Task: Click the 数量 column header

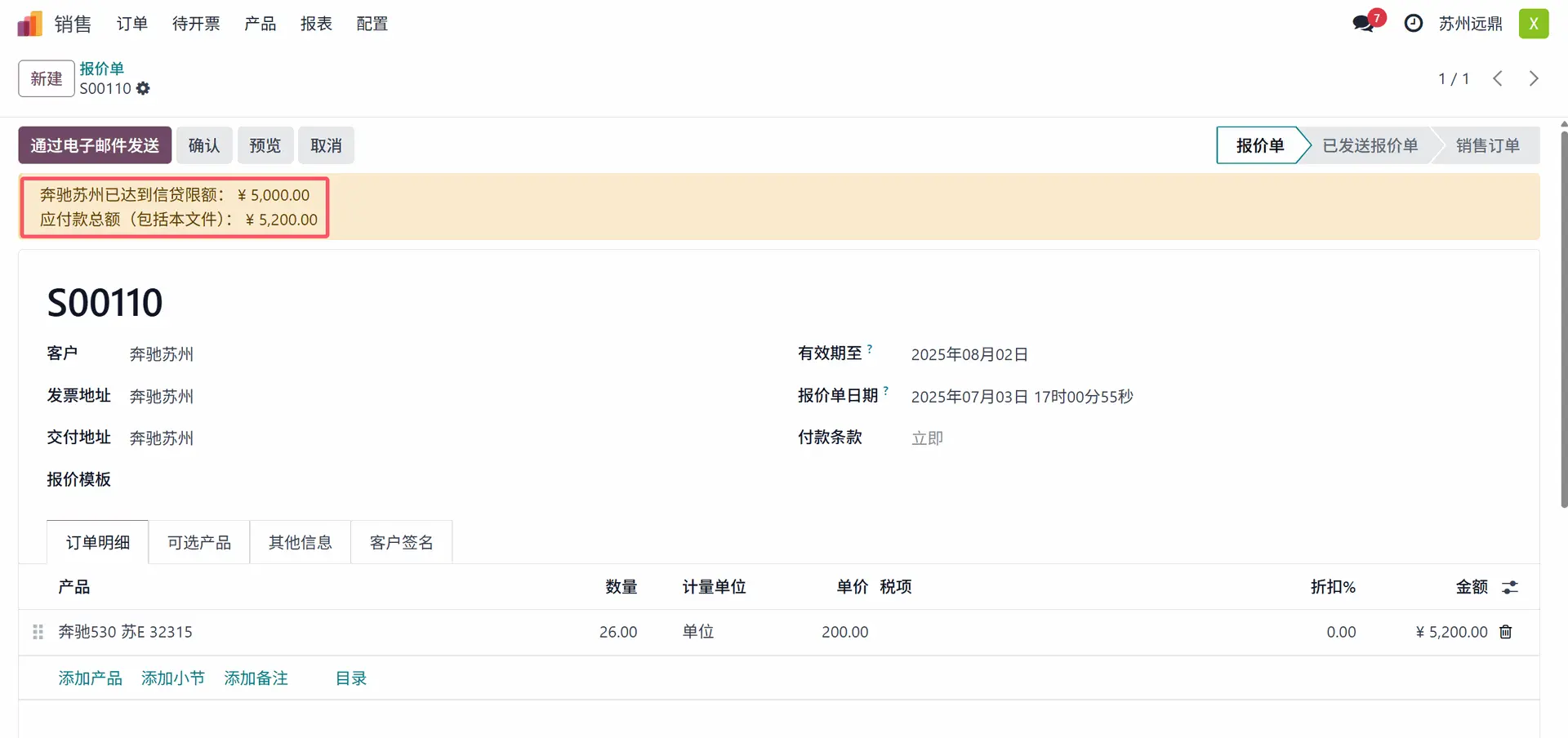Action: 621,587
